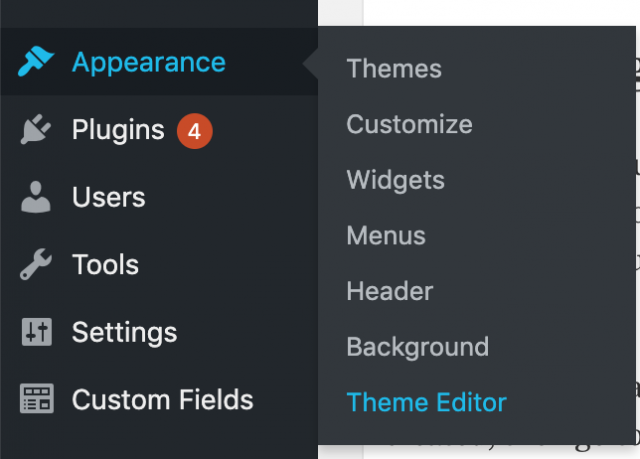Select the Tools text label

pyautogui.click(x=105, y=265)
